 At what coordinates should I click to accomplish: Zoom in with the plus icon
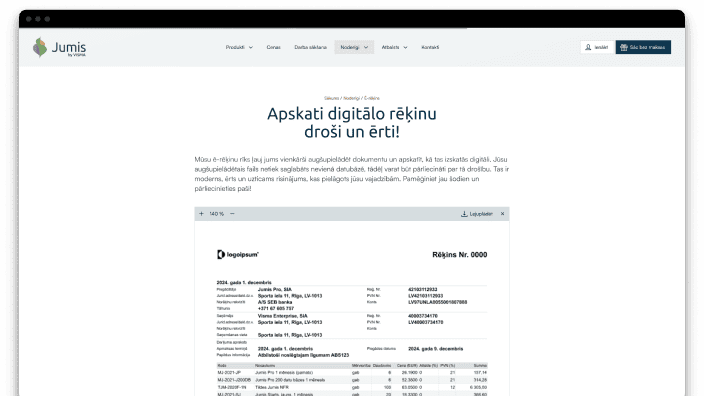coord(201,214)
